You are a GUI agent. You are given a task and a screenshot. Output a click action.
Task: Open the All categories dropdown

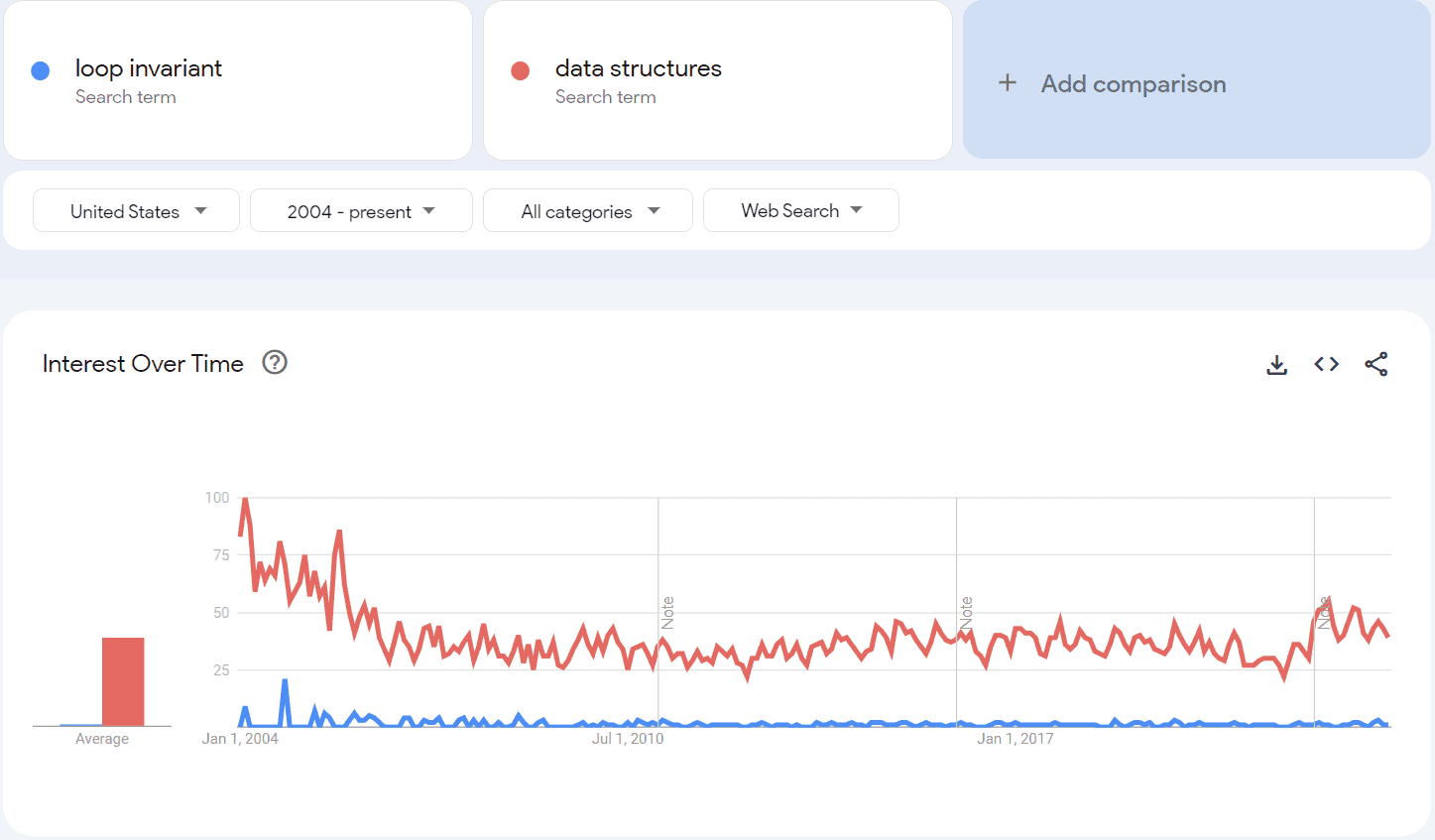[587, 210]
